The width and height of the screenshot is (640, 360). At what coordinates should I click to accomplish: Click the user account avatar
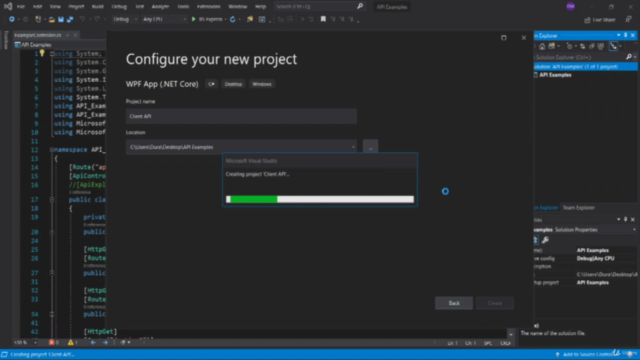(571, 6)
